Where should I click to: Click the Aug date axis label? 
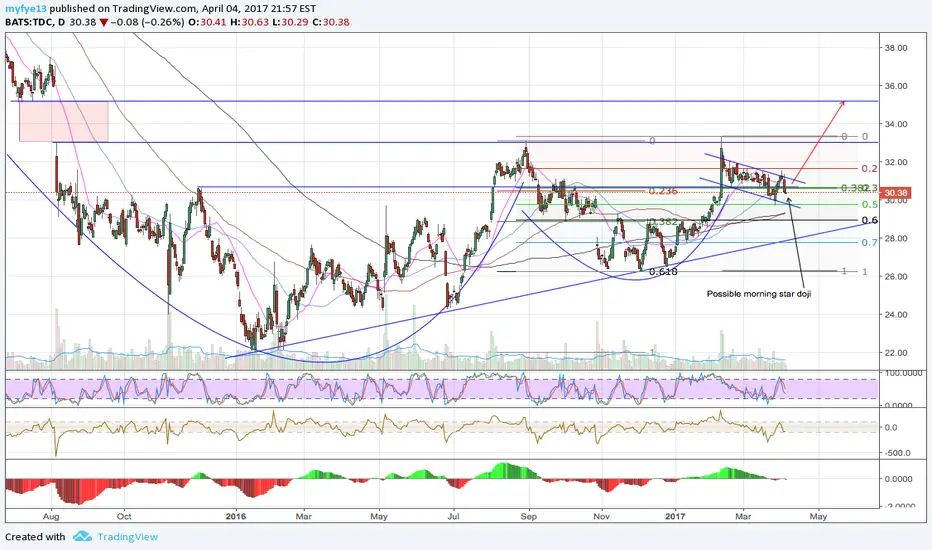point(52,516)
